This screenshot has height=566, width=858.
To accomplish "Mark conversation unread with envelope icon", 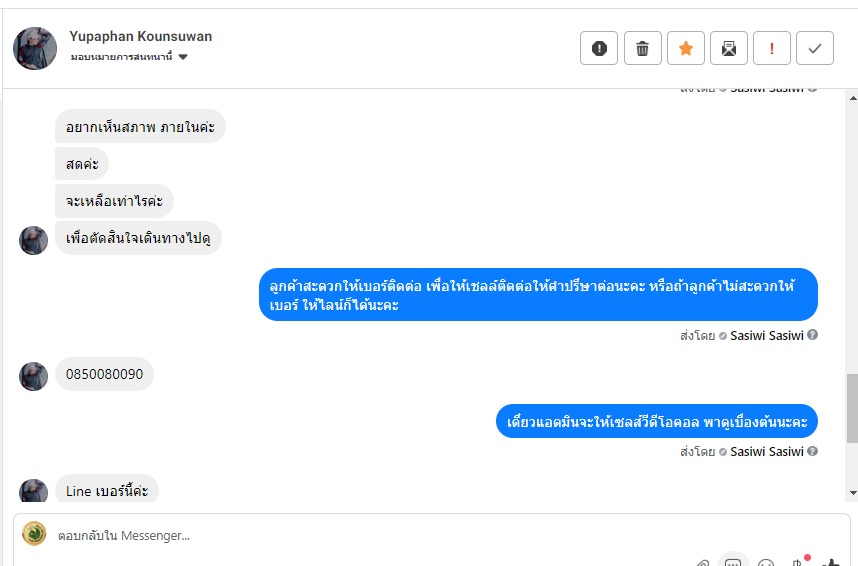I will [x=729, y=48].
